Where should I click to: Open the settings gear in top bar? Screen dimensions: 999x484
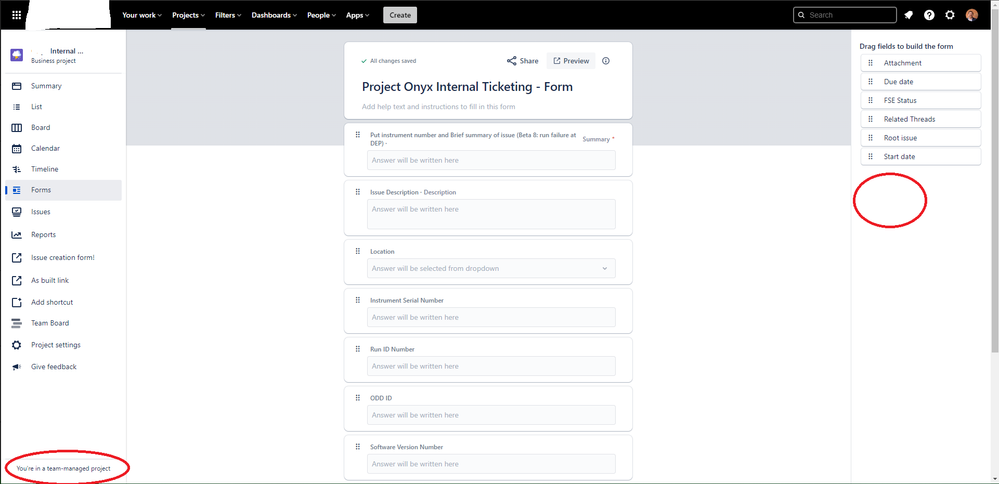click(950, 15)
